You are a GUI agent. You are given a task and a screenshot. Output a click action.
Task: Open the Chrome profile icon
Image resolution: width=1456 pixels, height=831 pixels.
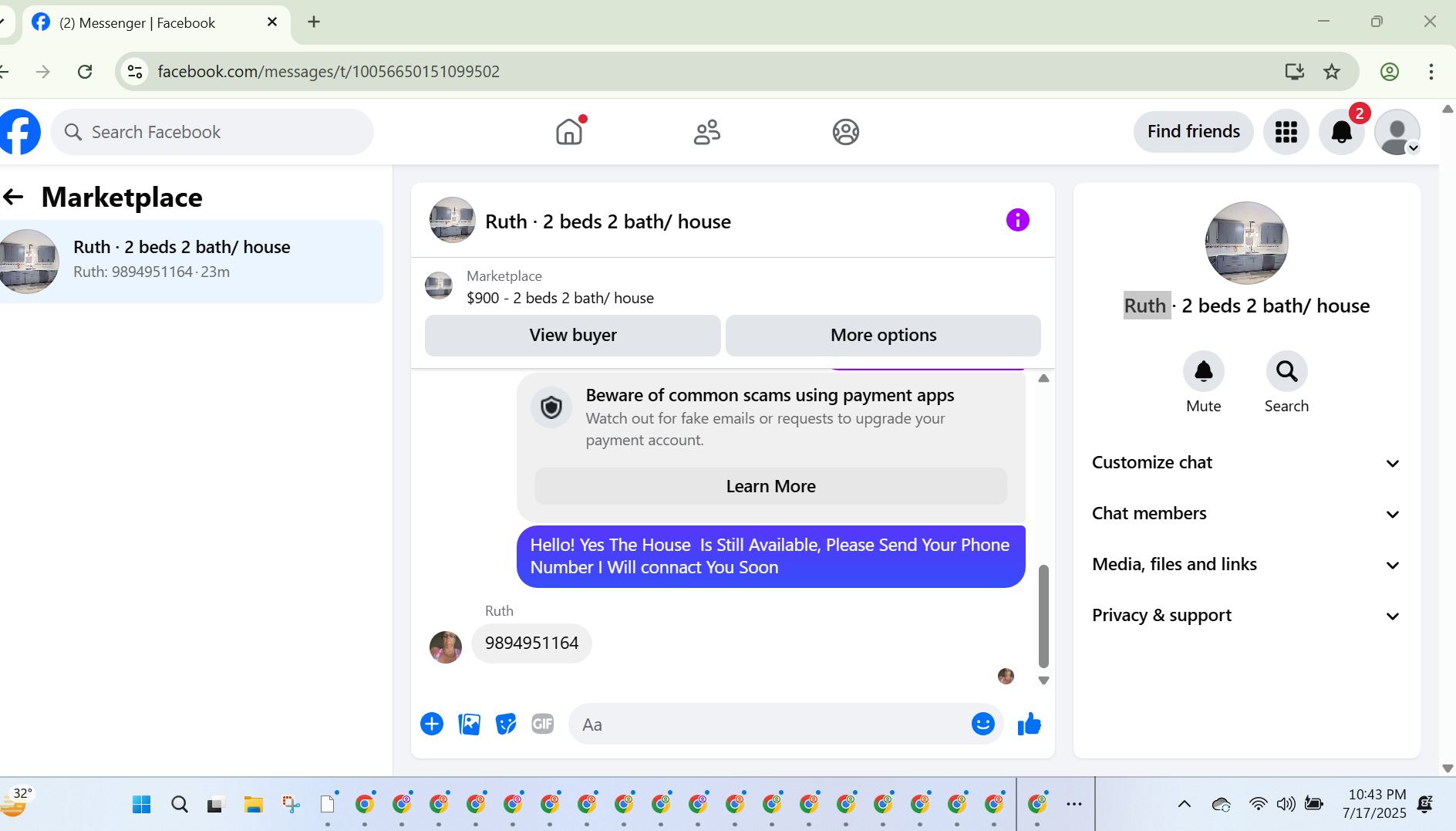tap(1390, 72)
